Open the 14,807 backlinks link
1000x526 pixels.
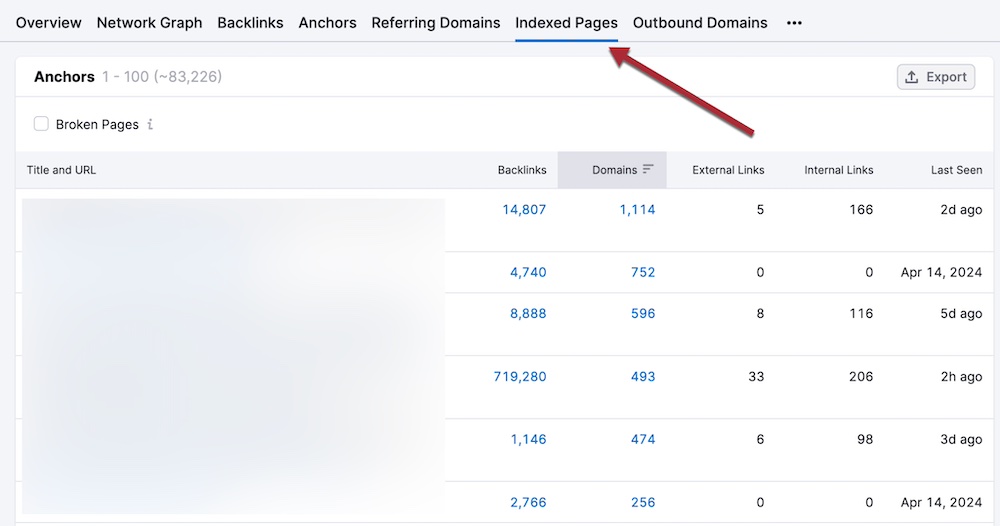(x=524, y=210)
